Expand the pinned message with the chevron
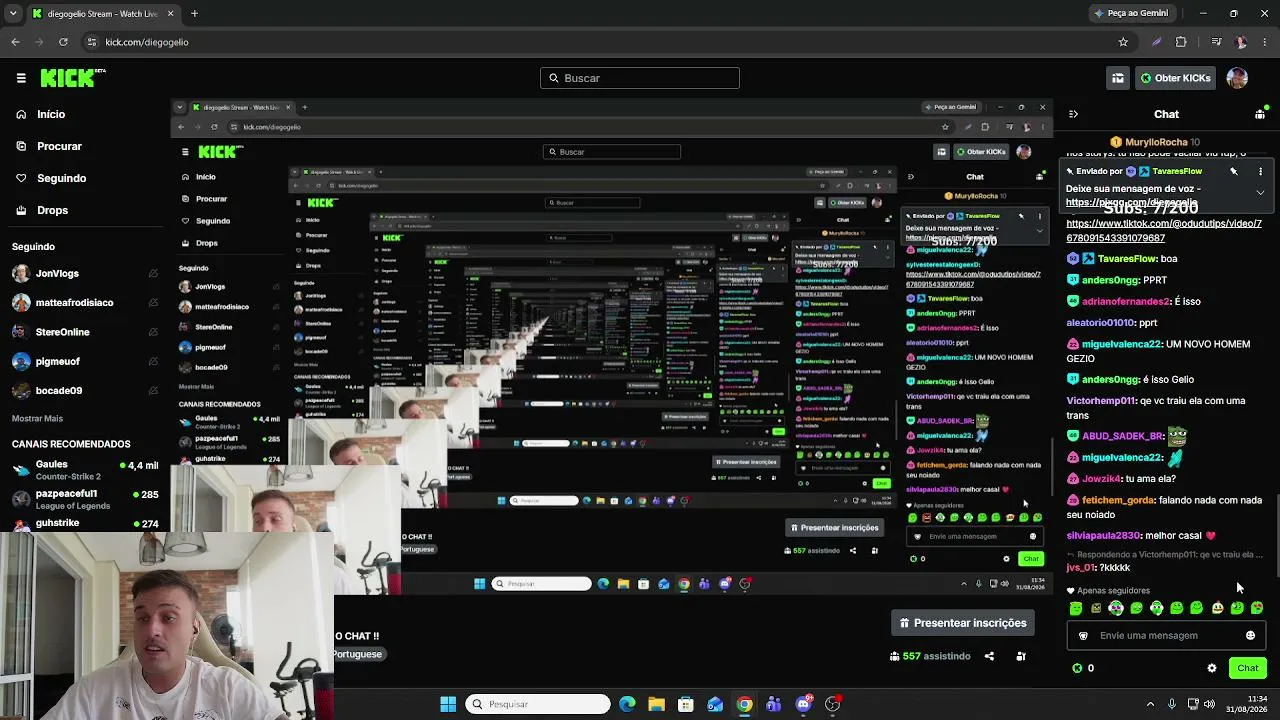Viewport: 1280px width, 720px height. [1260, 192]
